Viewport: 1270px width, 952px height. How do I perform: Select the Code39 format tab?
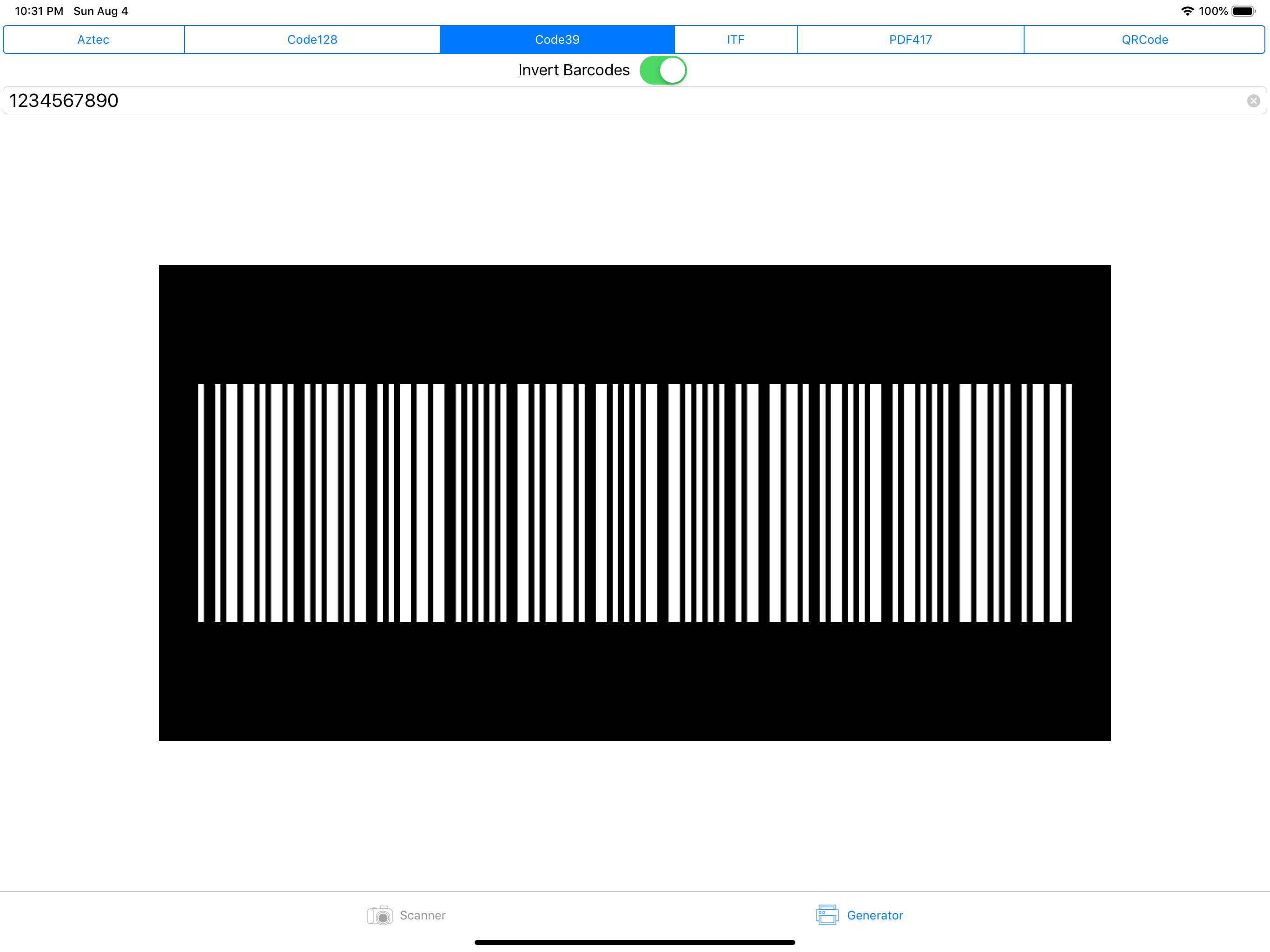point(557,39)
